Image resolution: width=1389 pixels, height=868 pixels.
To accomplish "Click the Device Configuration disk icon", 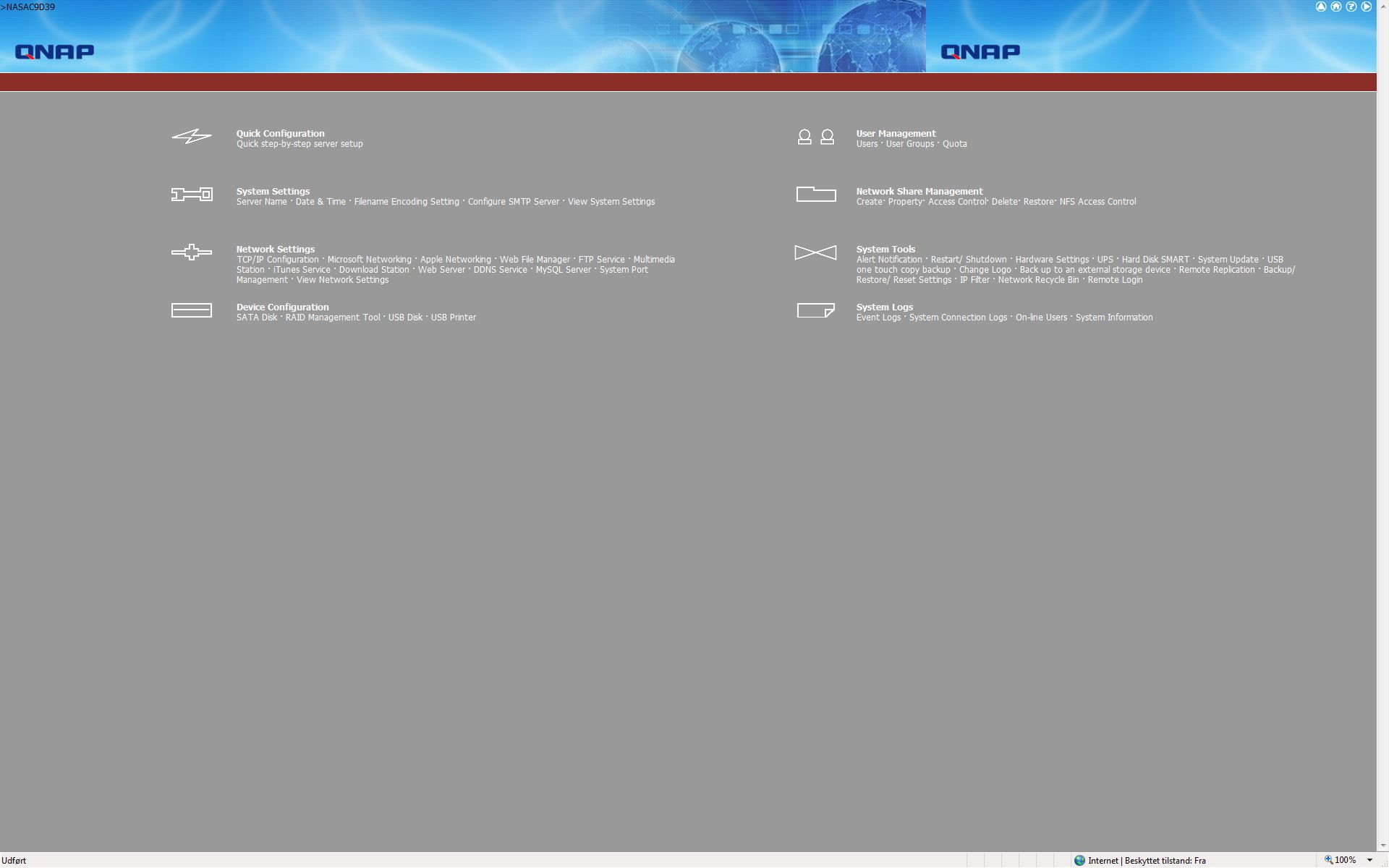I will pyautogui.click(x=192, y=310).
